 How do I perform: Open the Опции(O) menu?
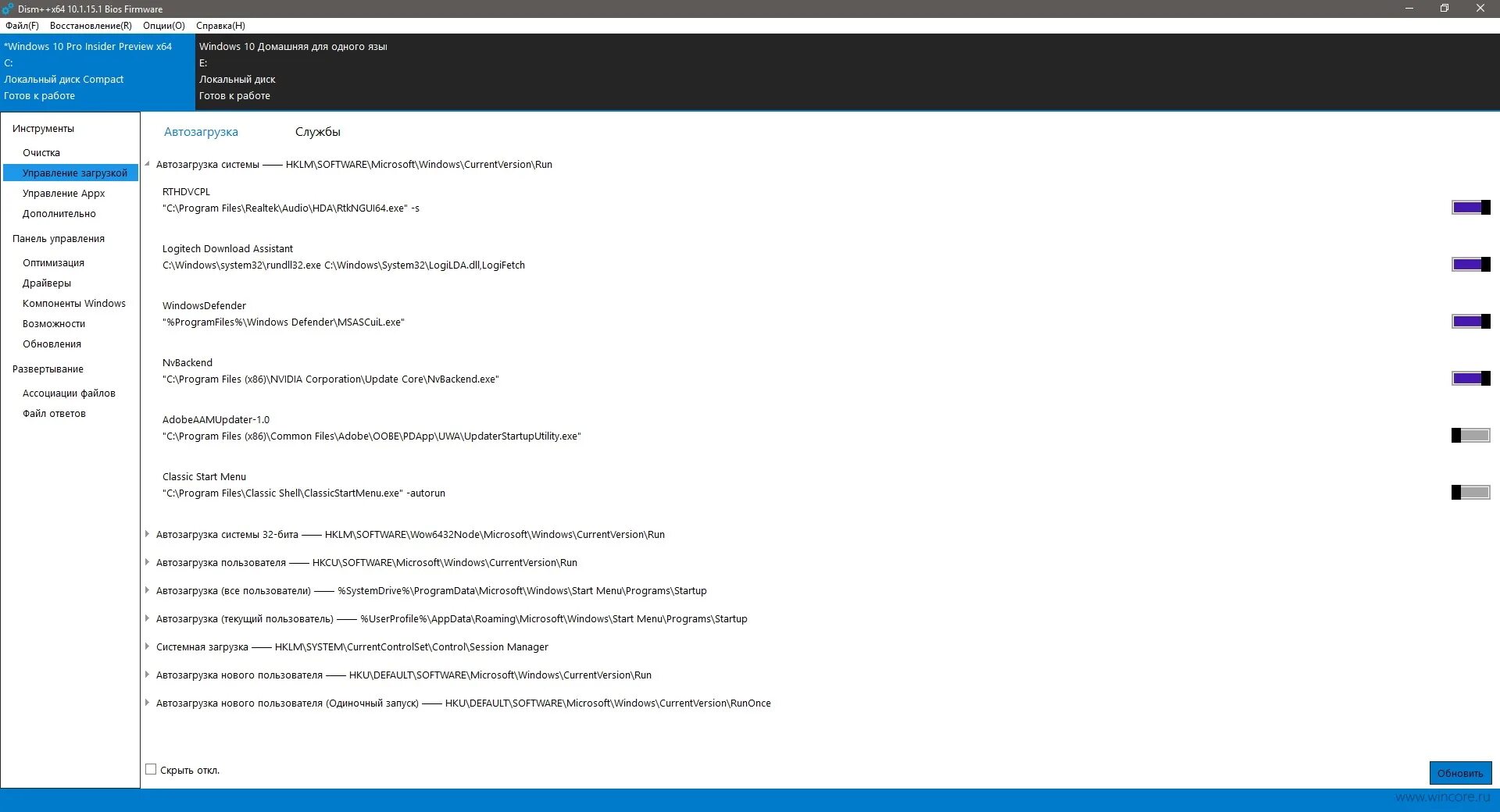coord(164,26)
